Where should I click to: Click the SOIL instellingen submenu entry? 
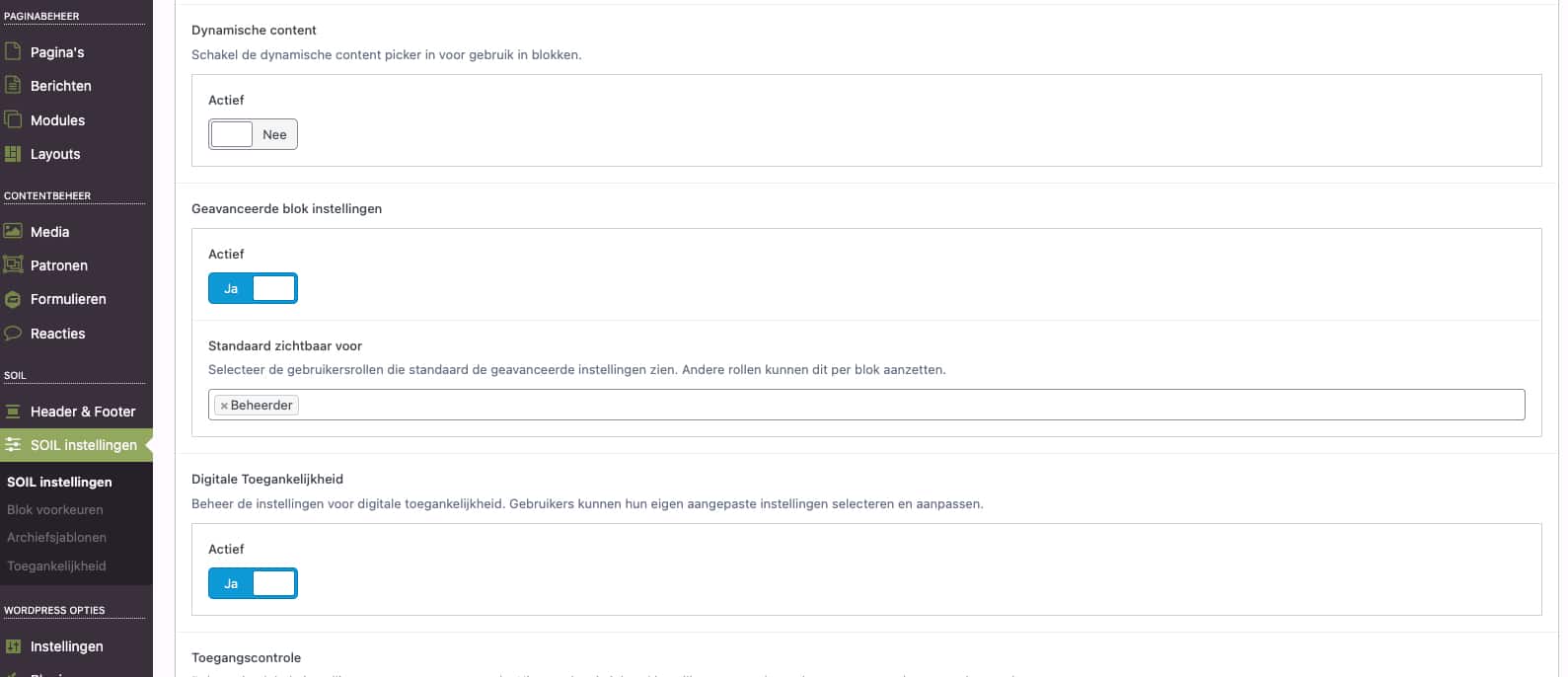click(59, 482)
